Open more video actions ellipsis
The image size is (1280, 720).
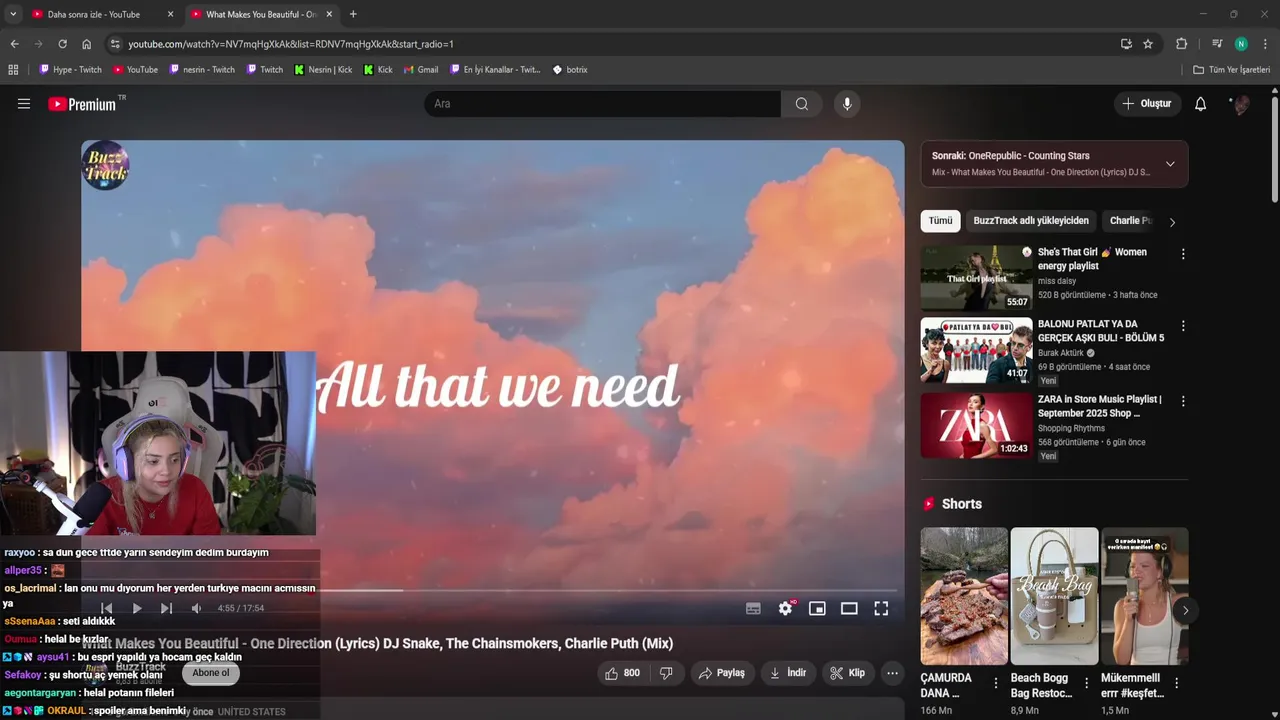coord(892,673)
